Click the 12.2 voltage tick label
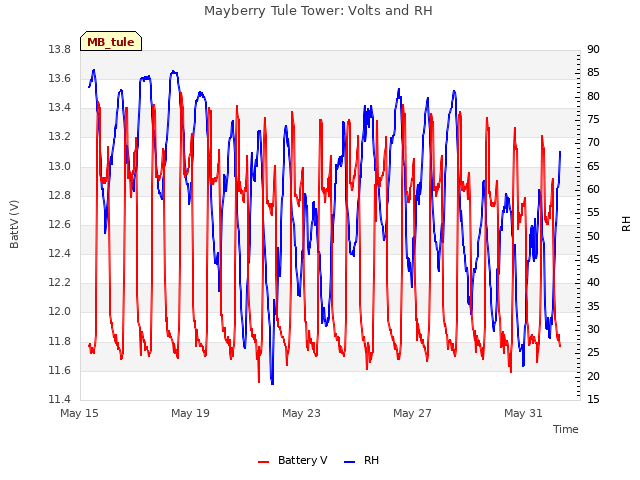 point(60,282)
